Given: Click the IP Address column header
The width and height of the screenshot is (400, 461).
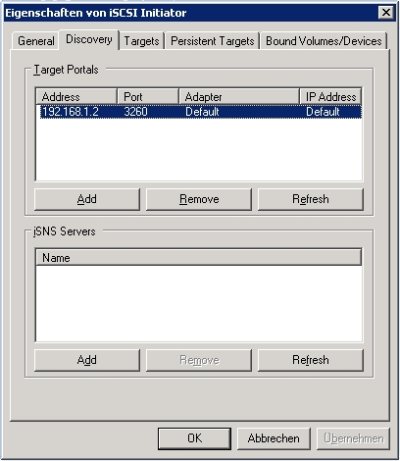Looking at the screenshot, I should [331, 97].
